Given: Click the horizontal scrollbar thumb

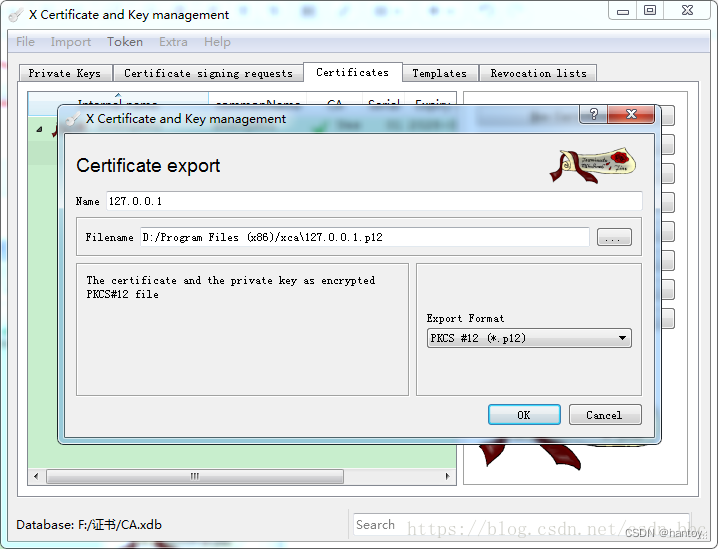Looking at the screenshot, I should (x=195, y=476).
